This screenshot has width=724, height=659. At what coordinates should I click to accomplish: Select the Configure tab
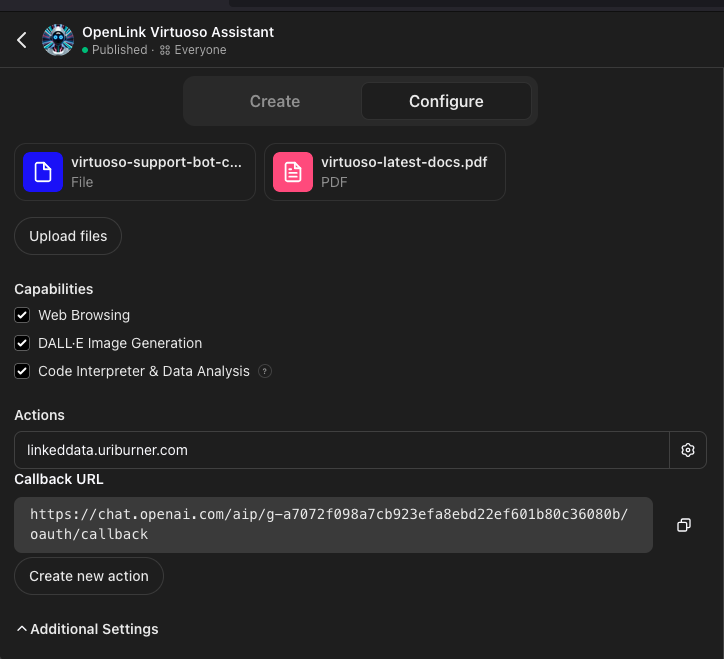pos(446,101)
